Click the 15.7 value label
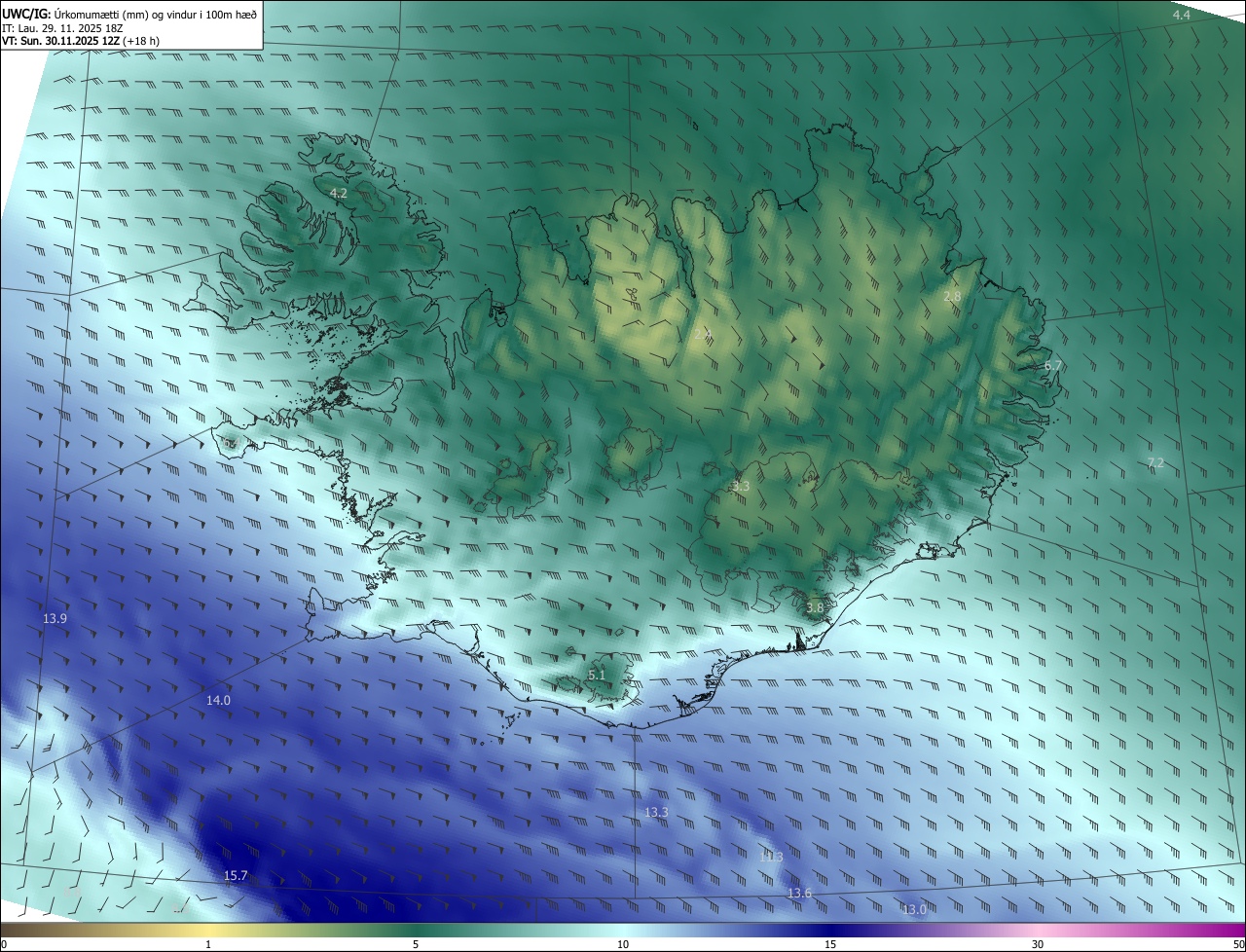 pyautogui.click(x=236, y=875)
